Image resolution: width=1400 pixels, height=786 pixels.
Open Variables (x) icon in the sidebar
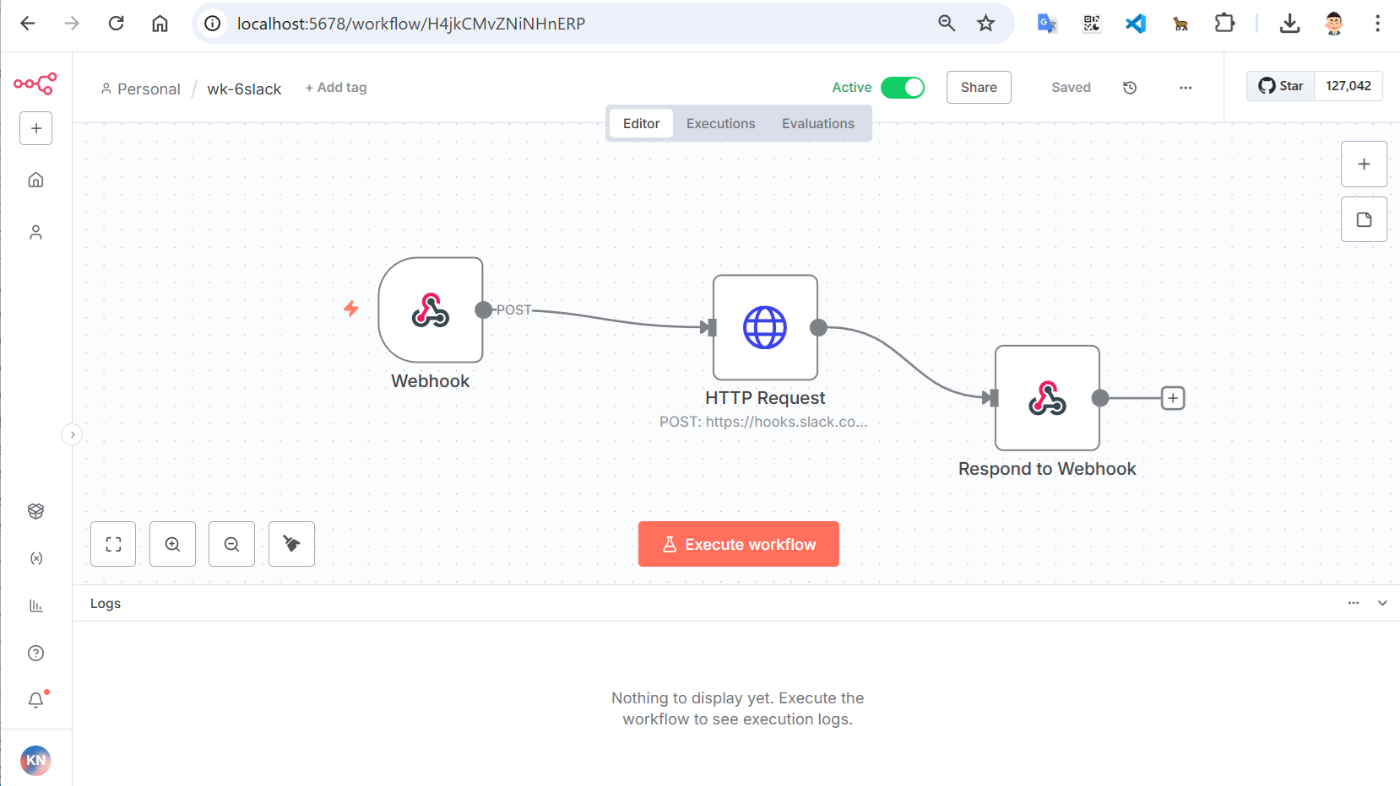click(x=36, y=558)
